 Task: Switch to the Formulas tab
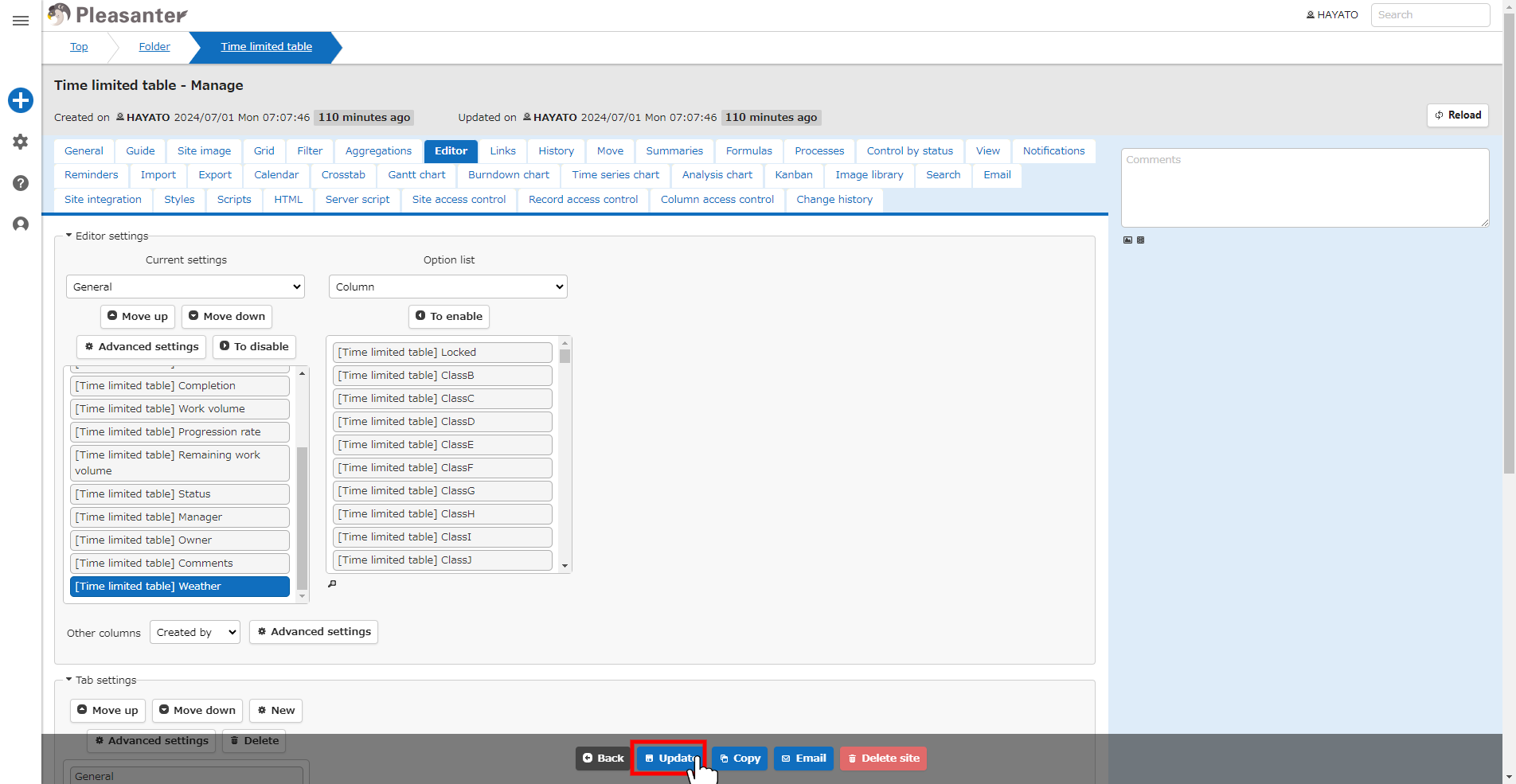(x=748, y=151)
